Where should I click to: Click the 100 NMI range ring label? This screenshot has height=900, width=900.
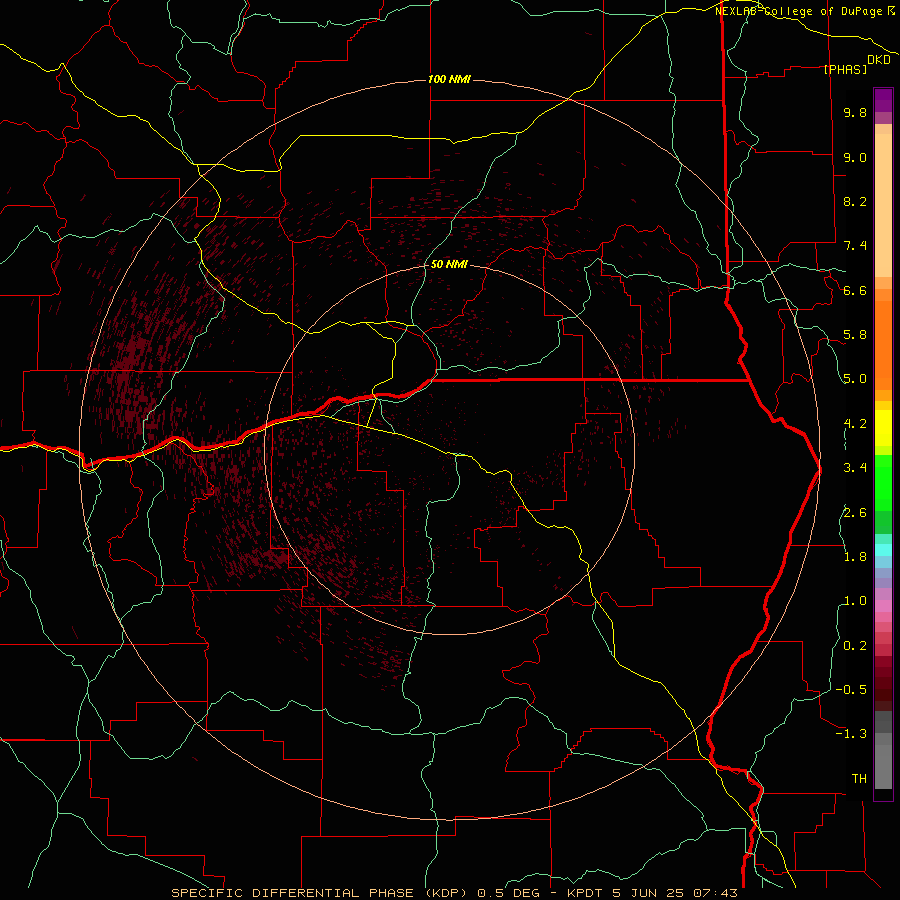pyautogui.click(x=449, y=79)
